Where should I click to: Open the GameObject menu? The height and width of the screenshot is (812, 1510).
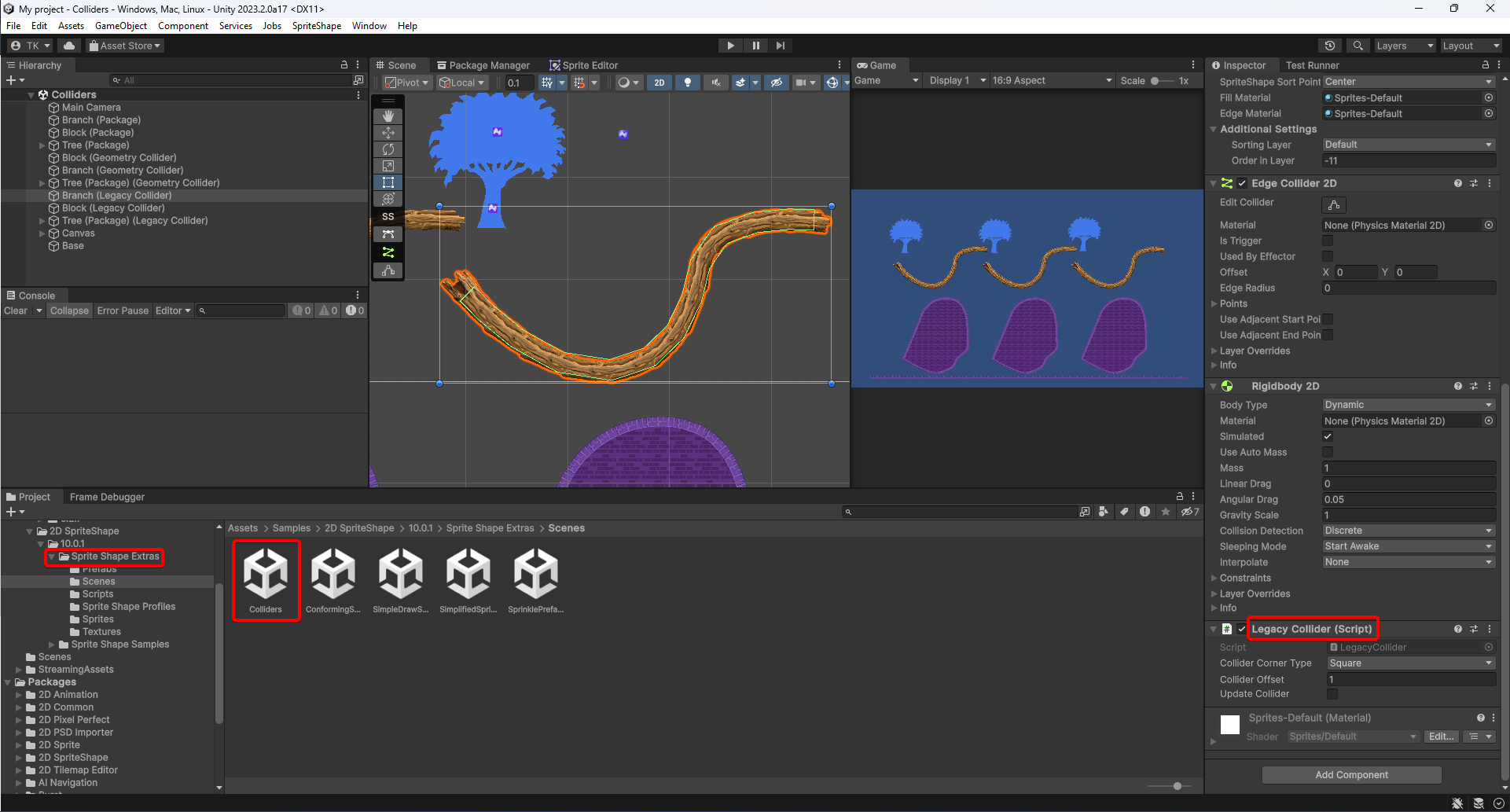coord(120,25)
